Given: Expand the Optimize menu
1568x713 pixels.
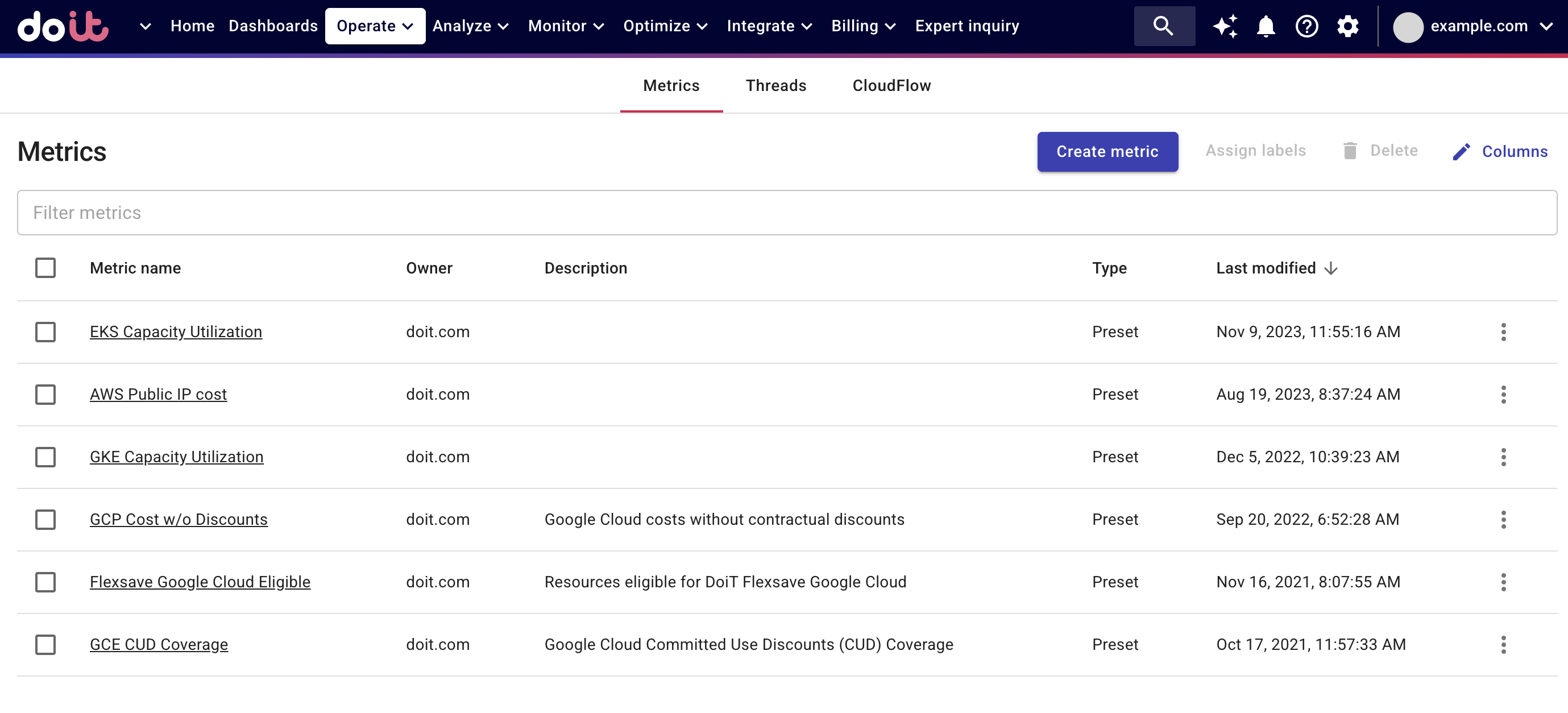Looking at the screenshot, I should coord(665,26).
